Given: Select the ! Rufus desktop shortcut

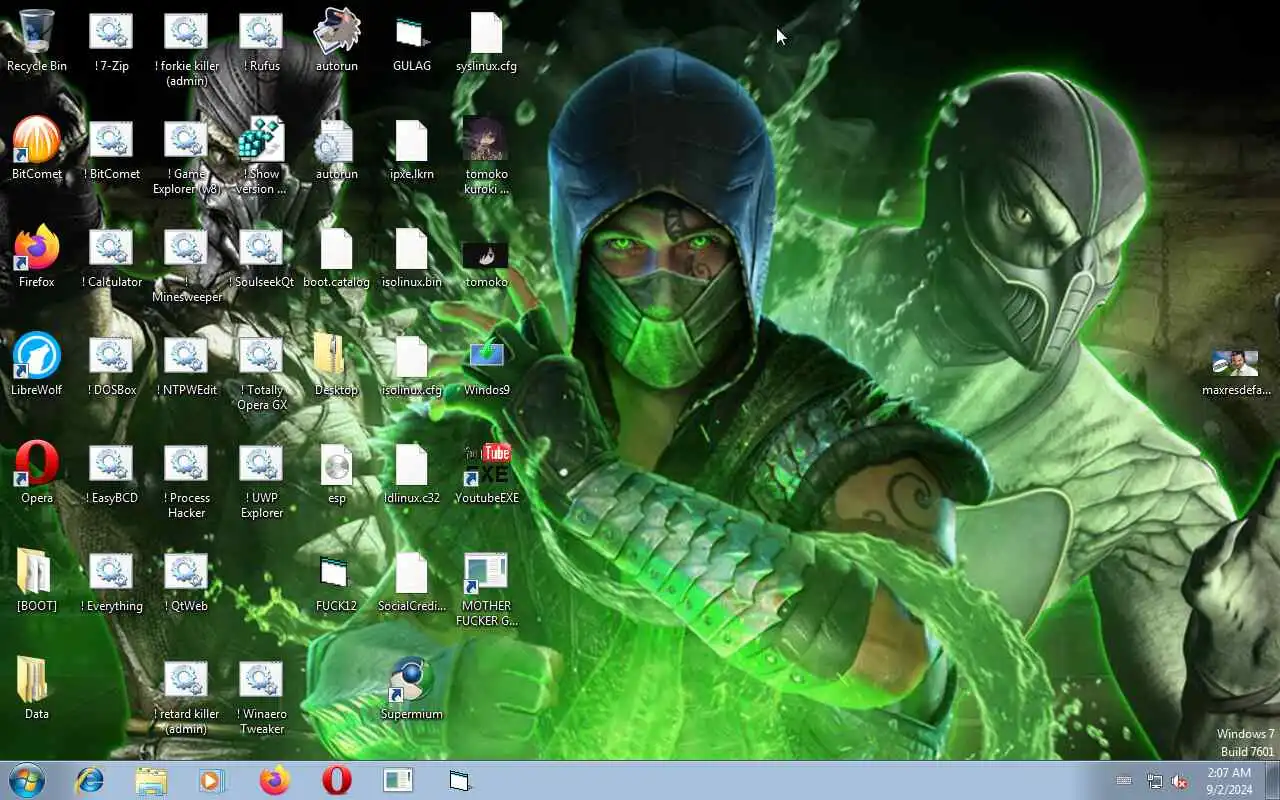Looking at the screenshot, I should pos(261,41).
